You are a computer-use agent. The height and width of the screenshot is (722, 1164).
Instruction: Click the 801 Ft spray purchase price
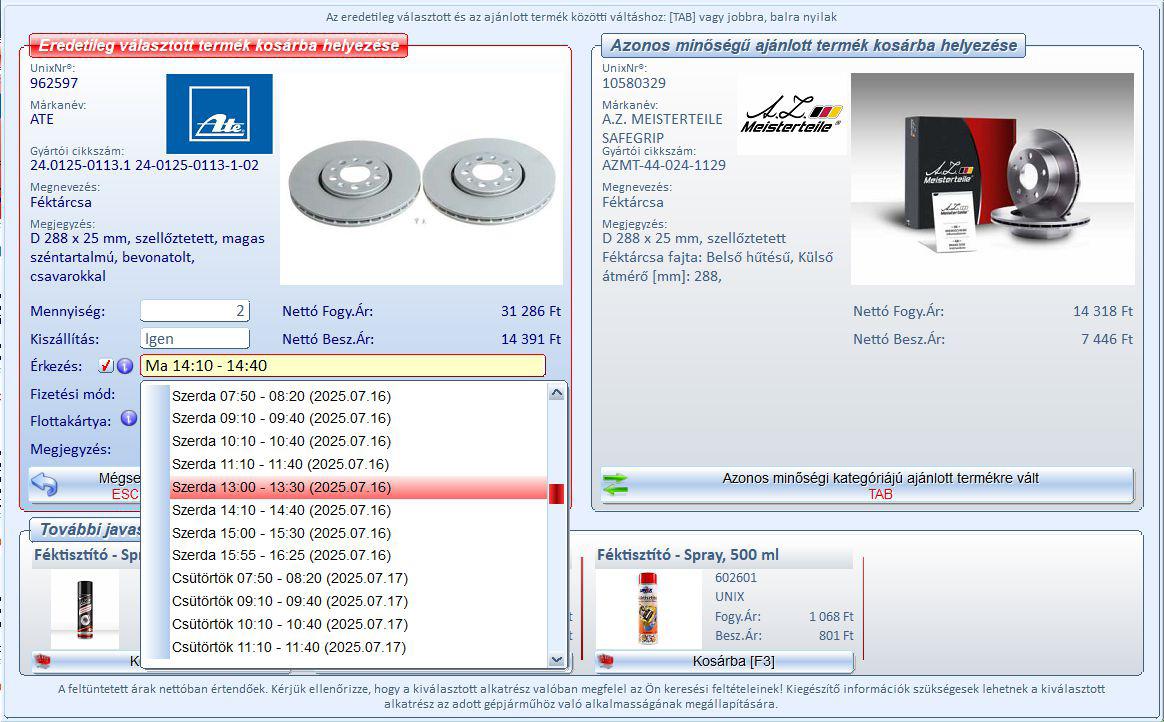[836, 636]
